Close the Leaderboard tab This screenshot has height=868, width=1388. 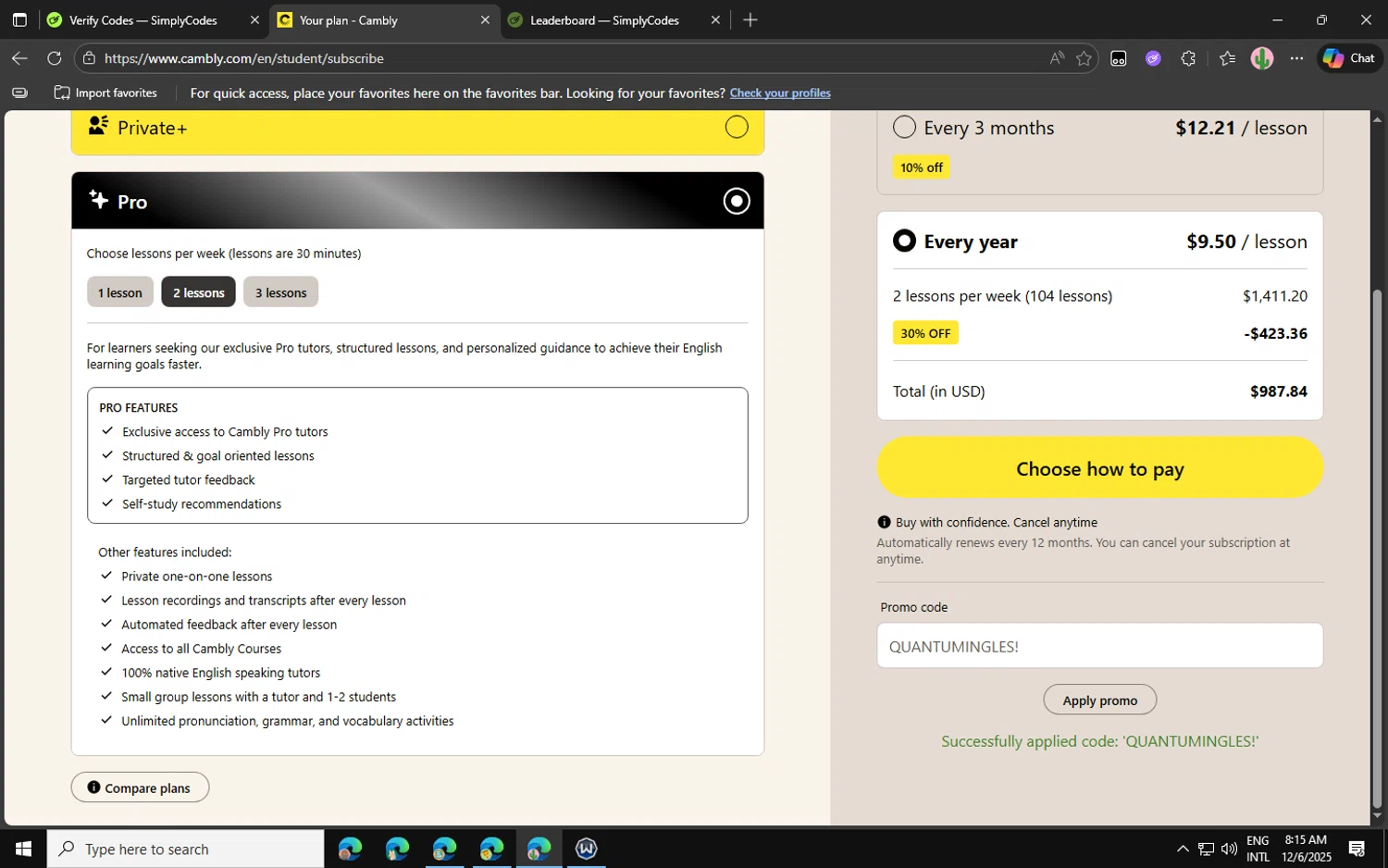click(715, 20)
